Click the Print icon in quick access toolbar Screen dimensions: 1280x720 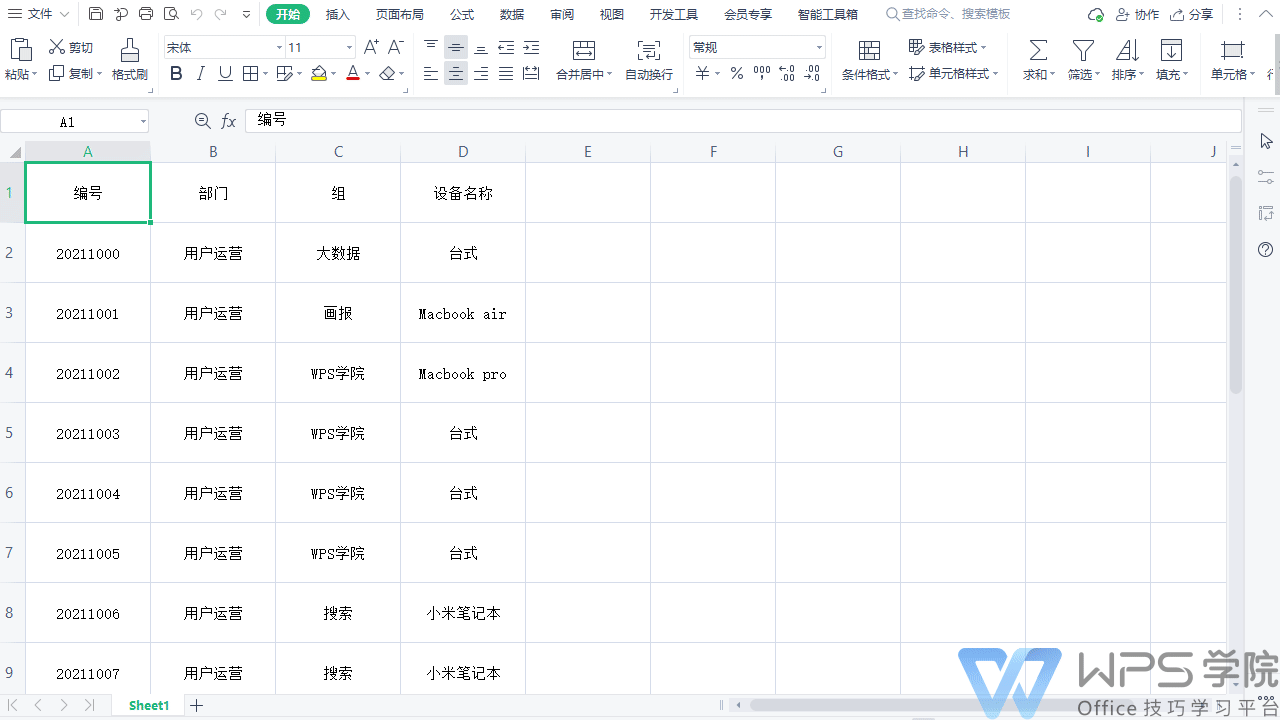(x=146, y=14)
